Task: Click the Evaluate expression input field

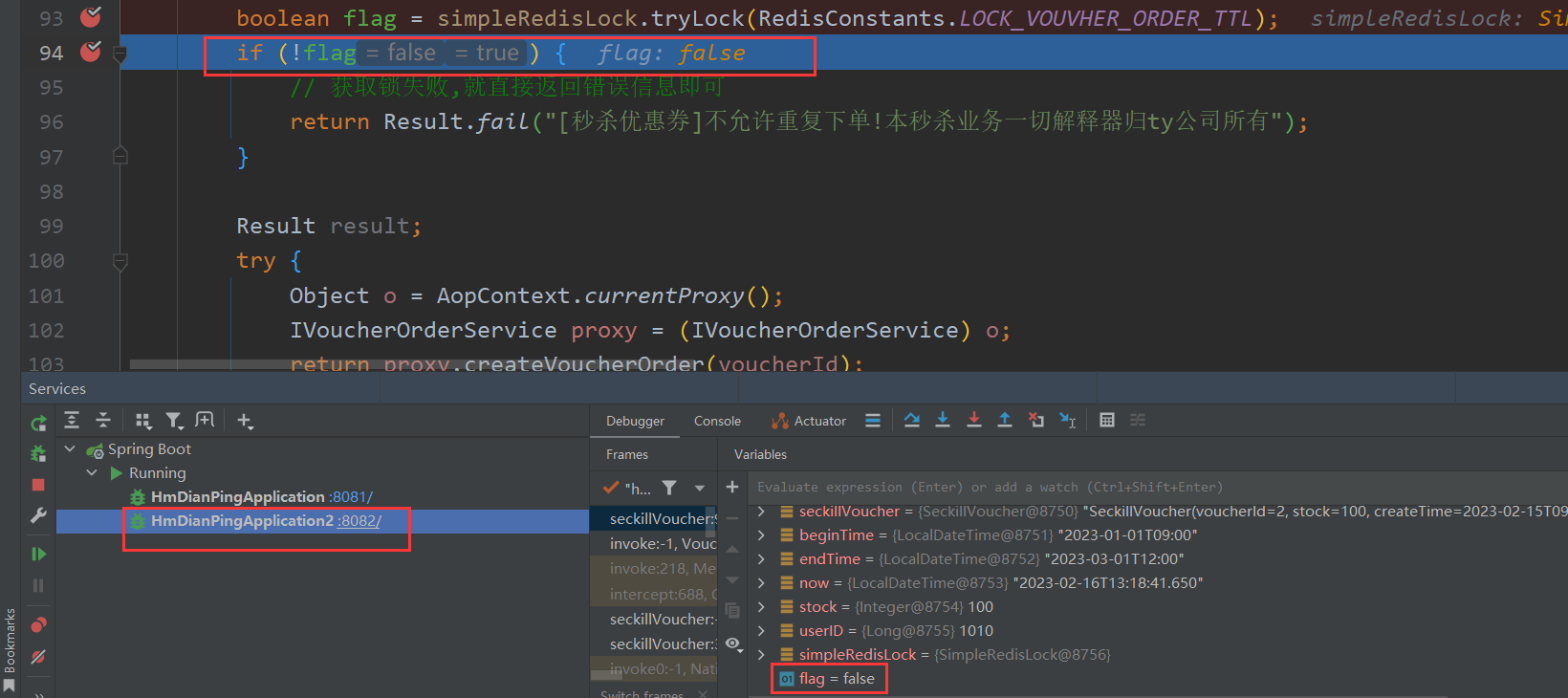Action: pos(1157,487)
